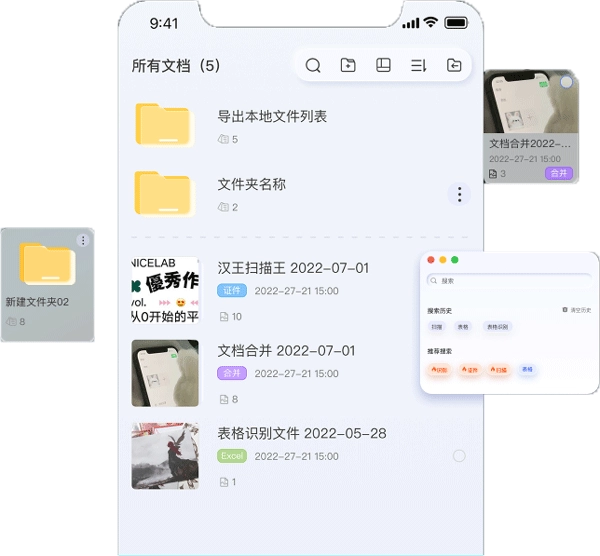Tick the selection circle on 文档合并 card

pos(567,82)
